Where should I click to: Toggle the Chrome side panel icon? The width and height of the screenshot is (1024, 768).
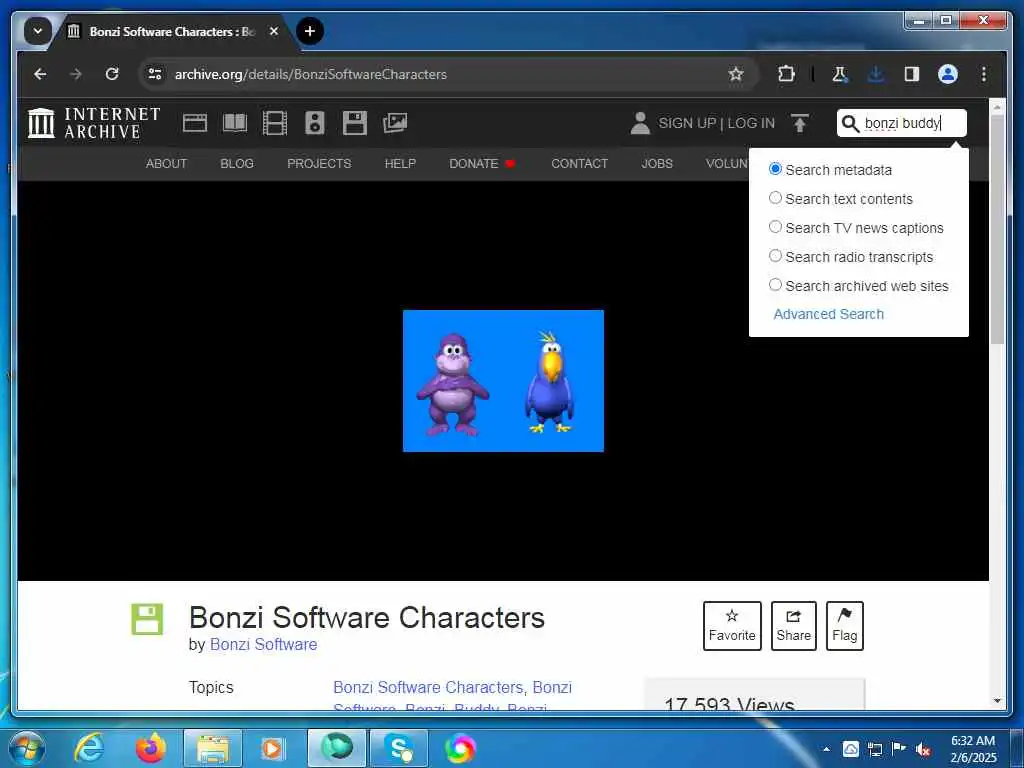click(x=912, y=74)
